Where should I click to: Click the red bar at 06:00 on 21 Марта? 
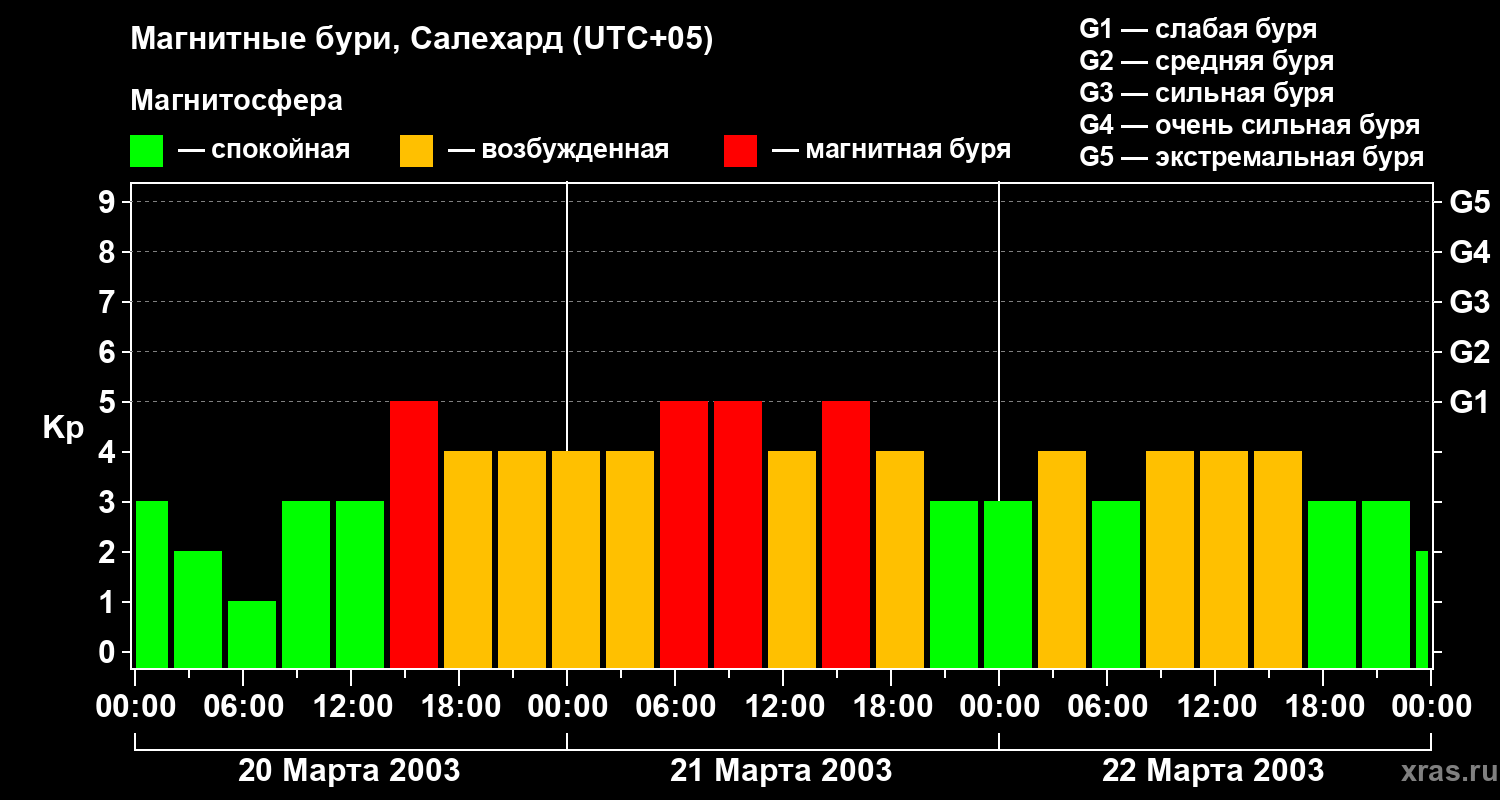click(x=684, y=535)
